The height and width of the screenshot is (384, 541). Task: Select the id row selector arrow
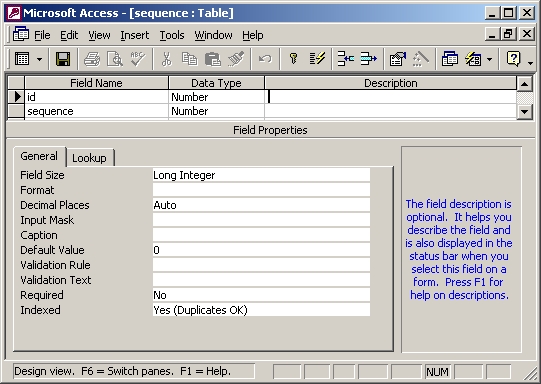(16, 97)
